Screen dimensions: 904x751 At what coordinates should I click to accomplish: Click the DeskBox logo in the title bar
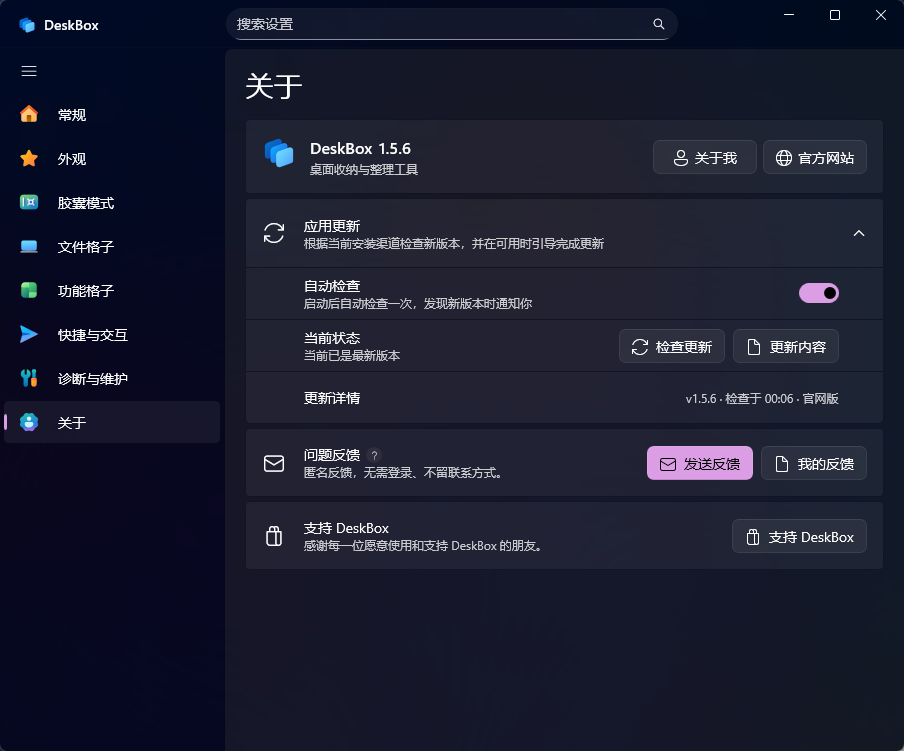click(x=27, y=25)
